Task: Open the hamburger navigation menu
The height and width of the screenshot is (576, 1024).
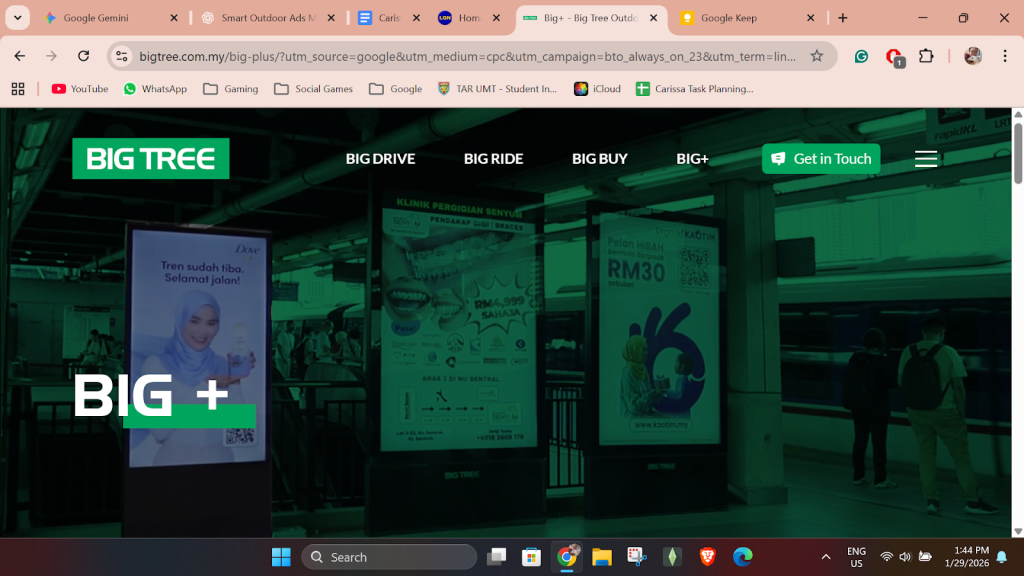Action: tap(925, 159)
